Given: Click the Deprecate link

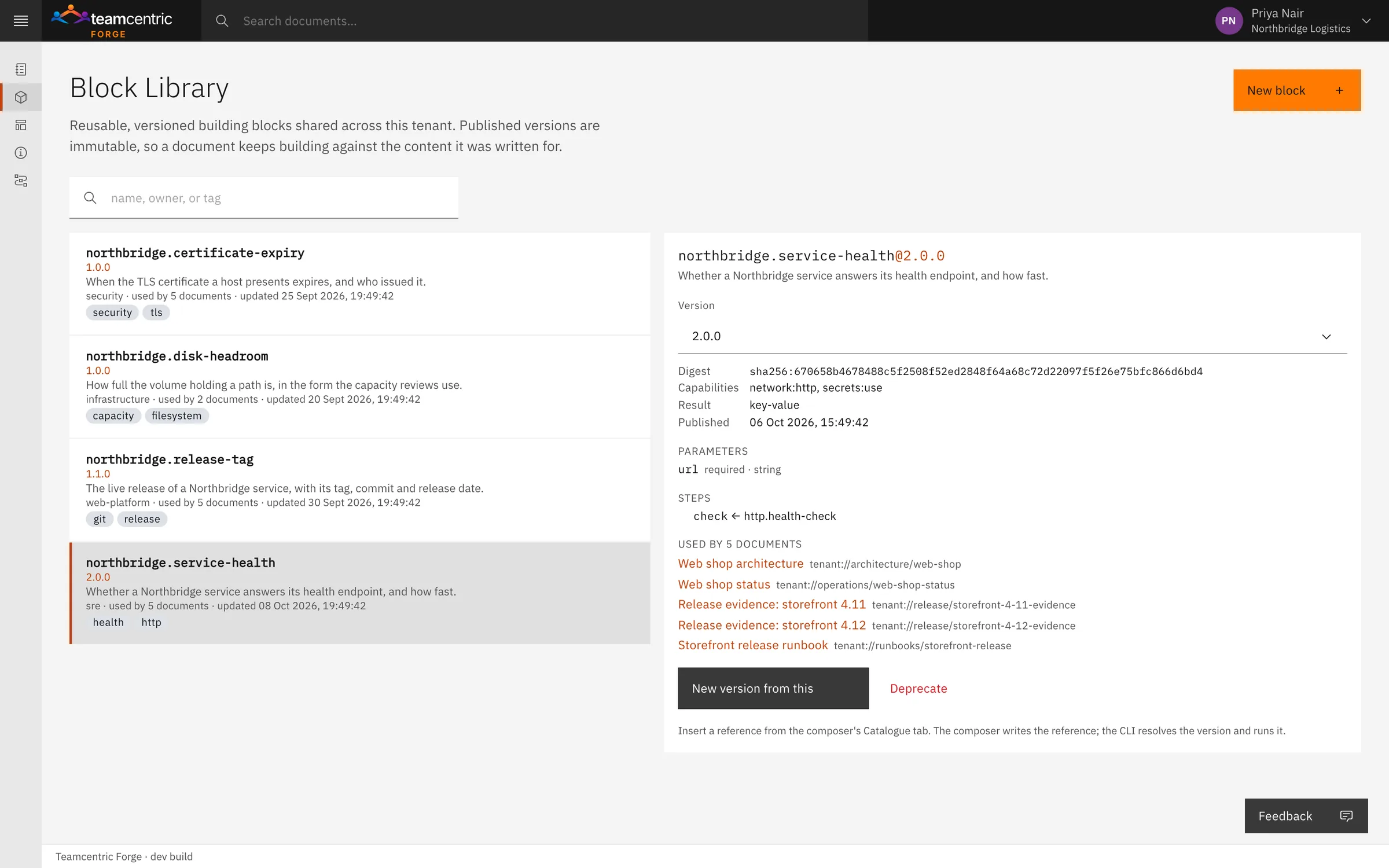Looking at the screenshot, I should (x=918, y=689).
